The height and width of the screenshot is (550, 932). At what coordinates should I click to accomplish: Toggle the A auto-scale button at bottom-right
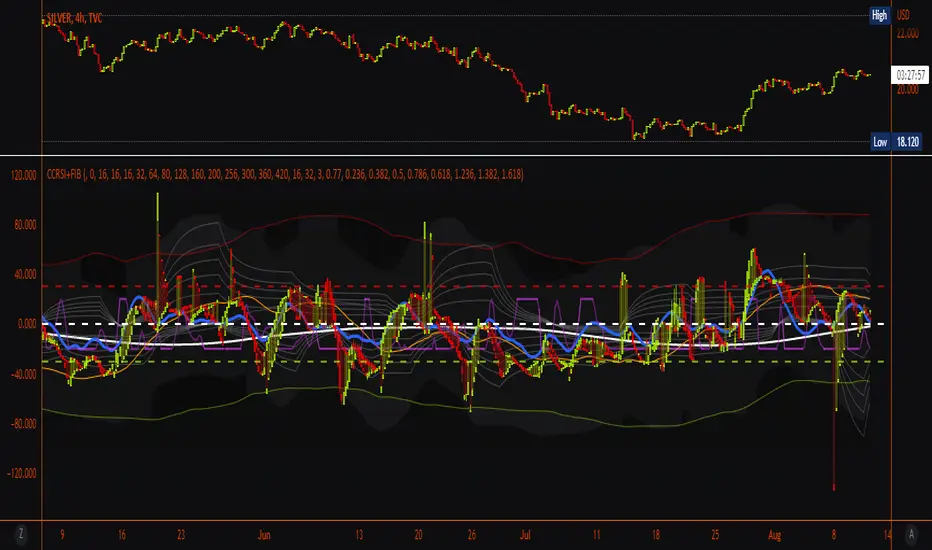pos(911,534)
